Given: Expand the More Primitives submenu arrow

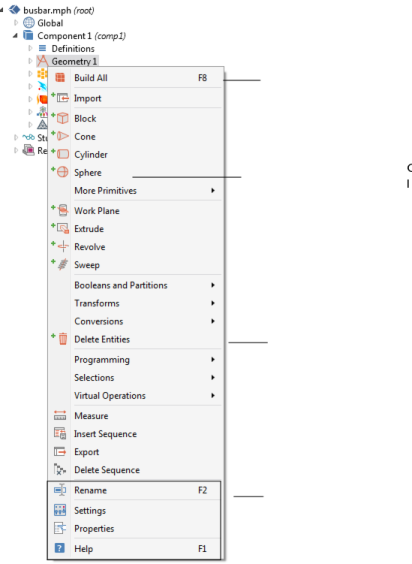Looking at the screenshot, I should (x=213, y=190).
